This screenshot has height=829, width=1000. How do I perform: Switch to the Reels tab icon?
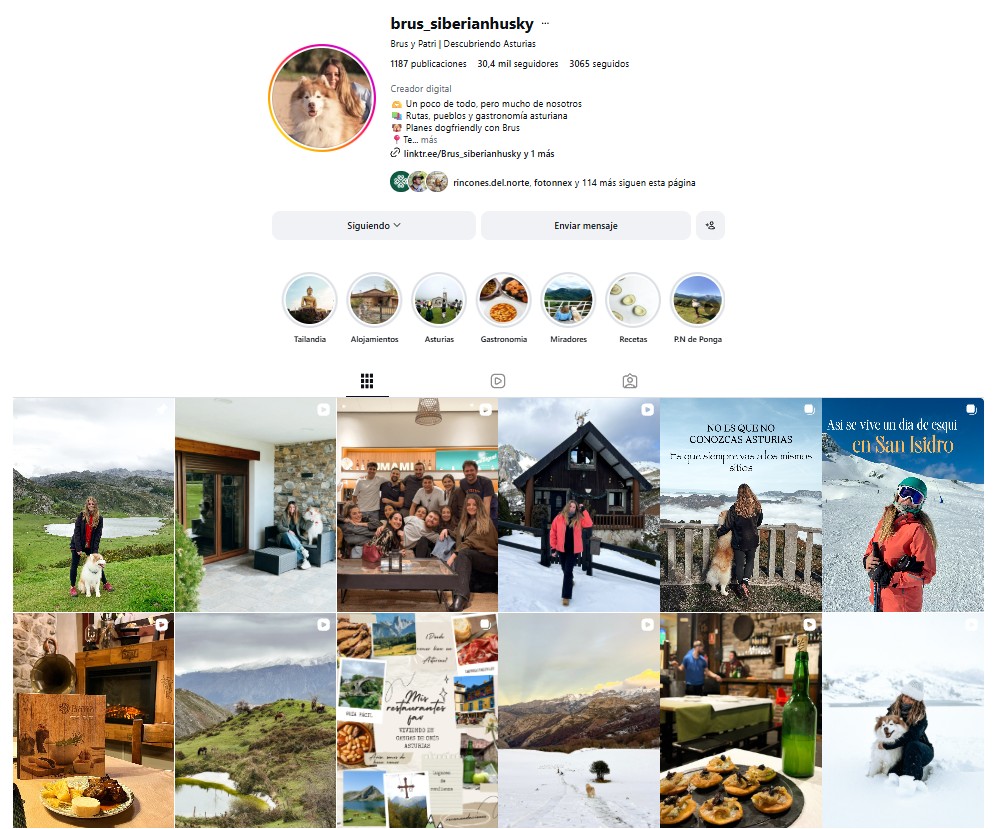(498, 381)
